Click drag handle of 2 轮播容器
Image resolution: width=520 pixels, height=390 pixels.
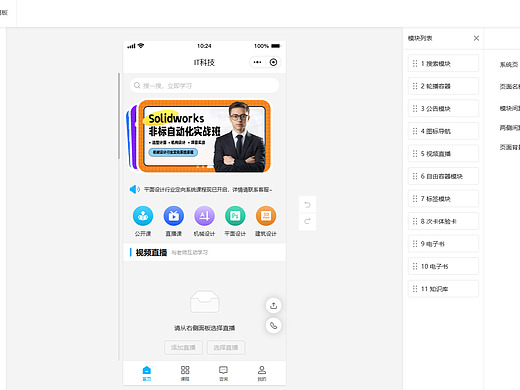(415, 86)
